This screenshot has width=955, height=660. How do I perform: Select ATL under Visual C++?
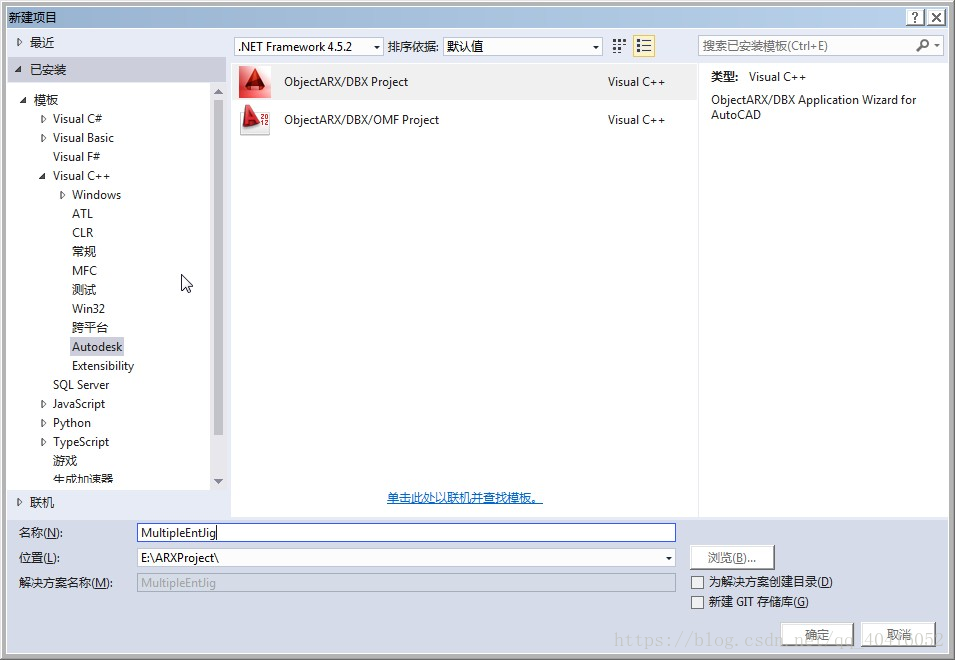pyautogui.click(x=82, y=214)
